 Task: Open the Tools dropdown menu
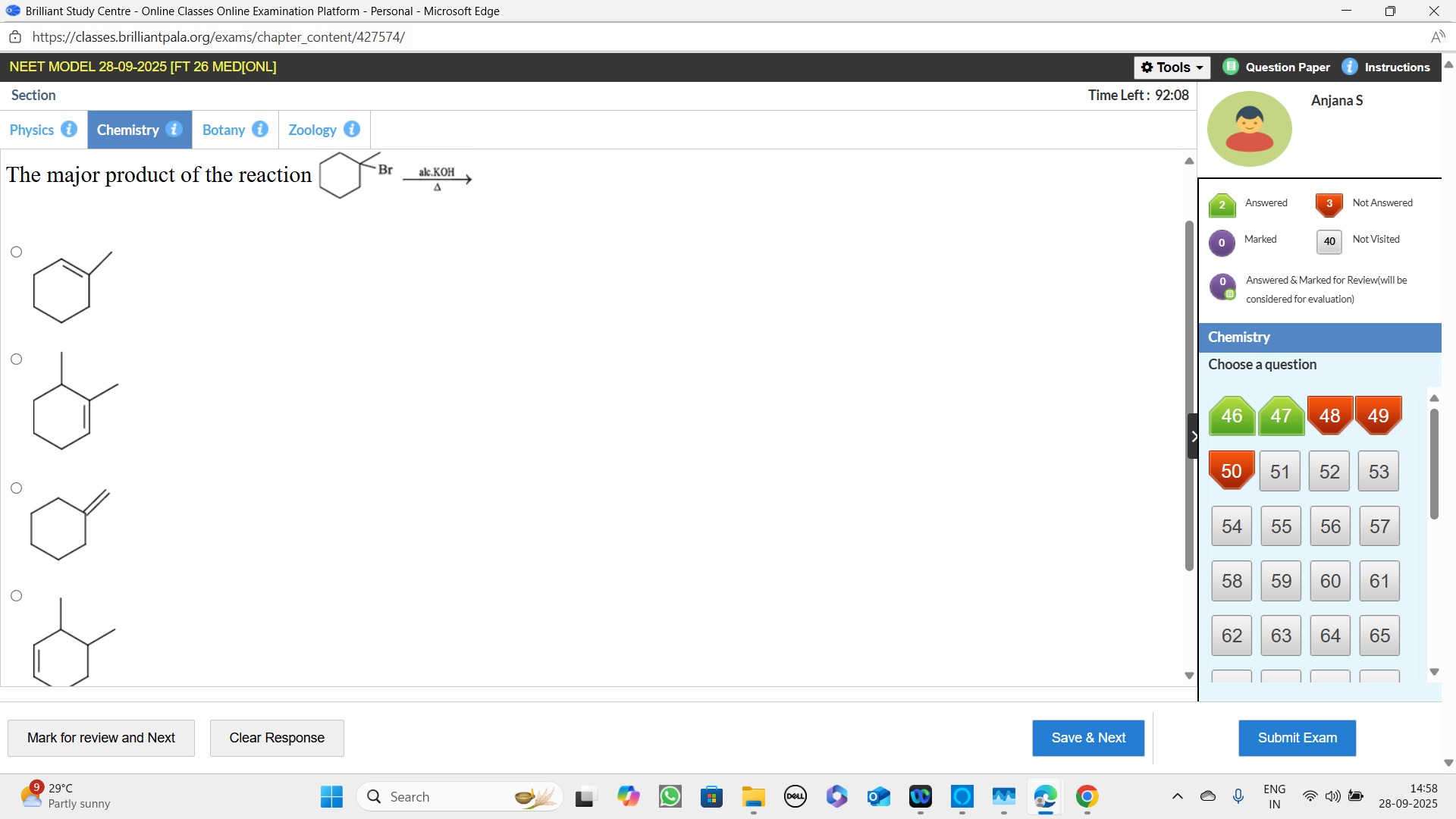point(1172,67)
